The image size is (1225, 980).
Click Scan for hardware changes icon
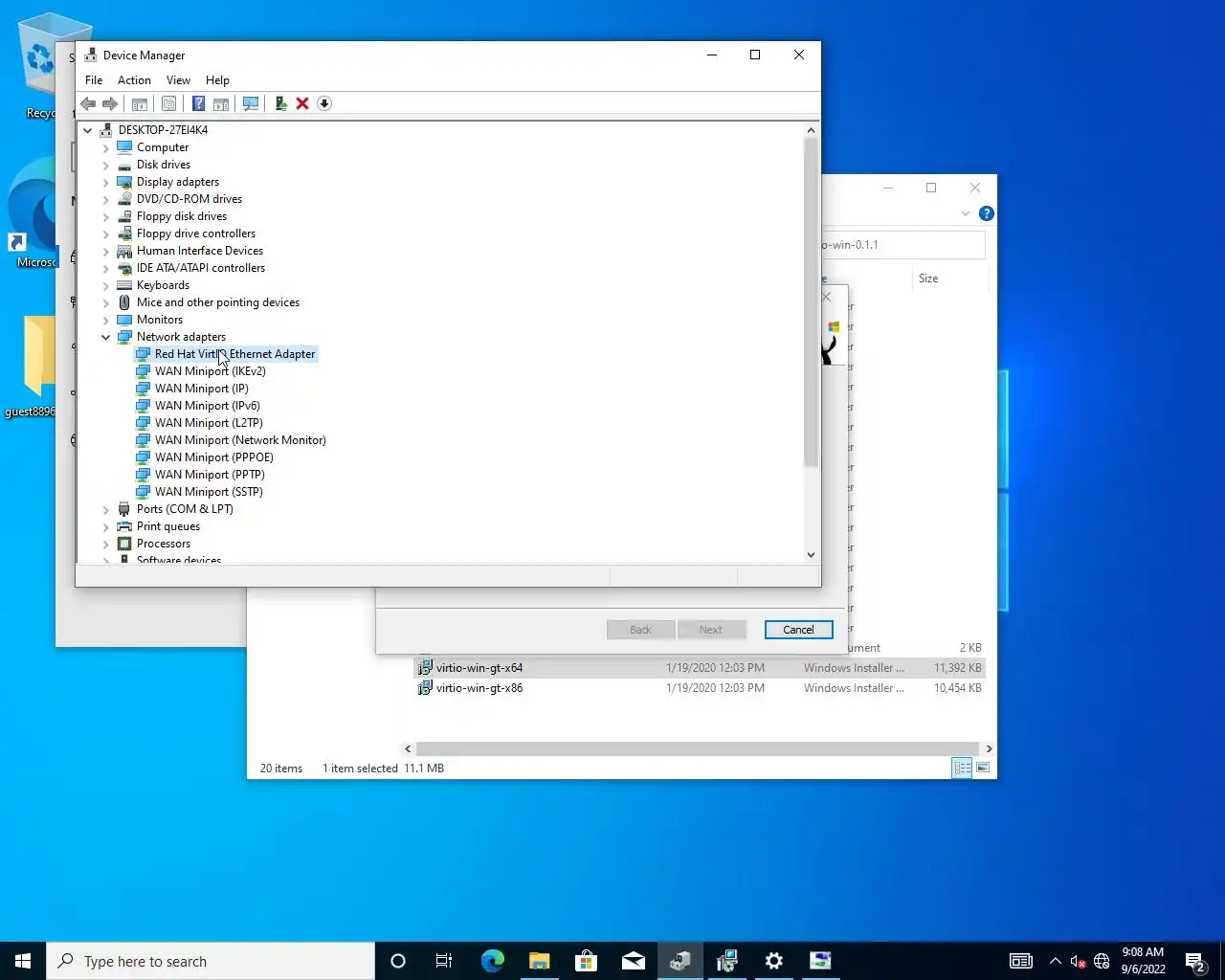(x=251, y=103)
